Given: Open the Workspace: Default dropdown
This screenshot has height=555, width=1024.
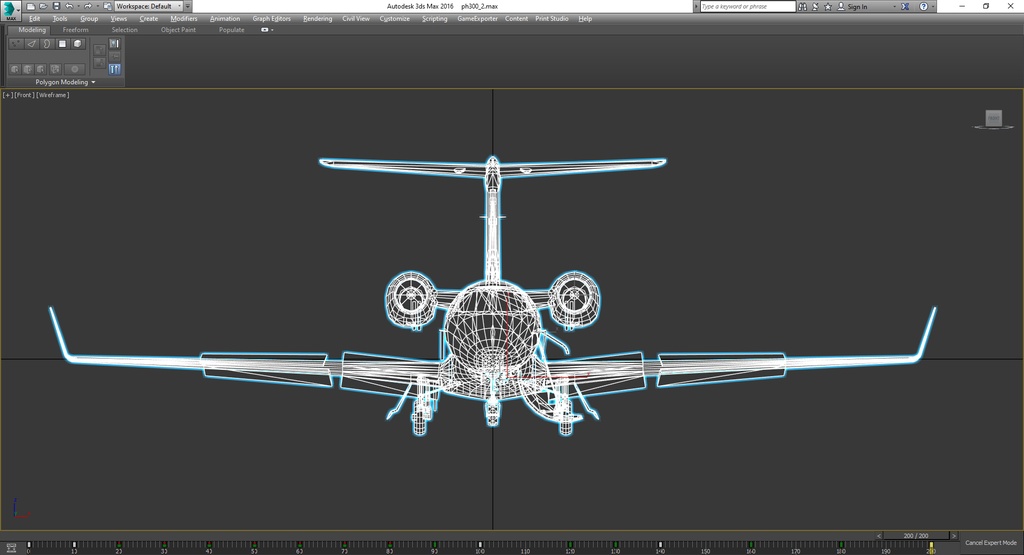Looking at the screenshot, I should tap(147, 6).
